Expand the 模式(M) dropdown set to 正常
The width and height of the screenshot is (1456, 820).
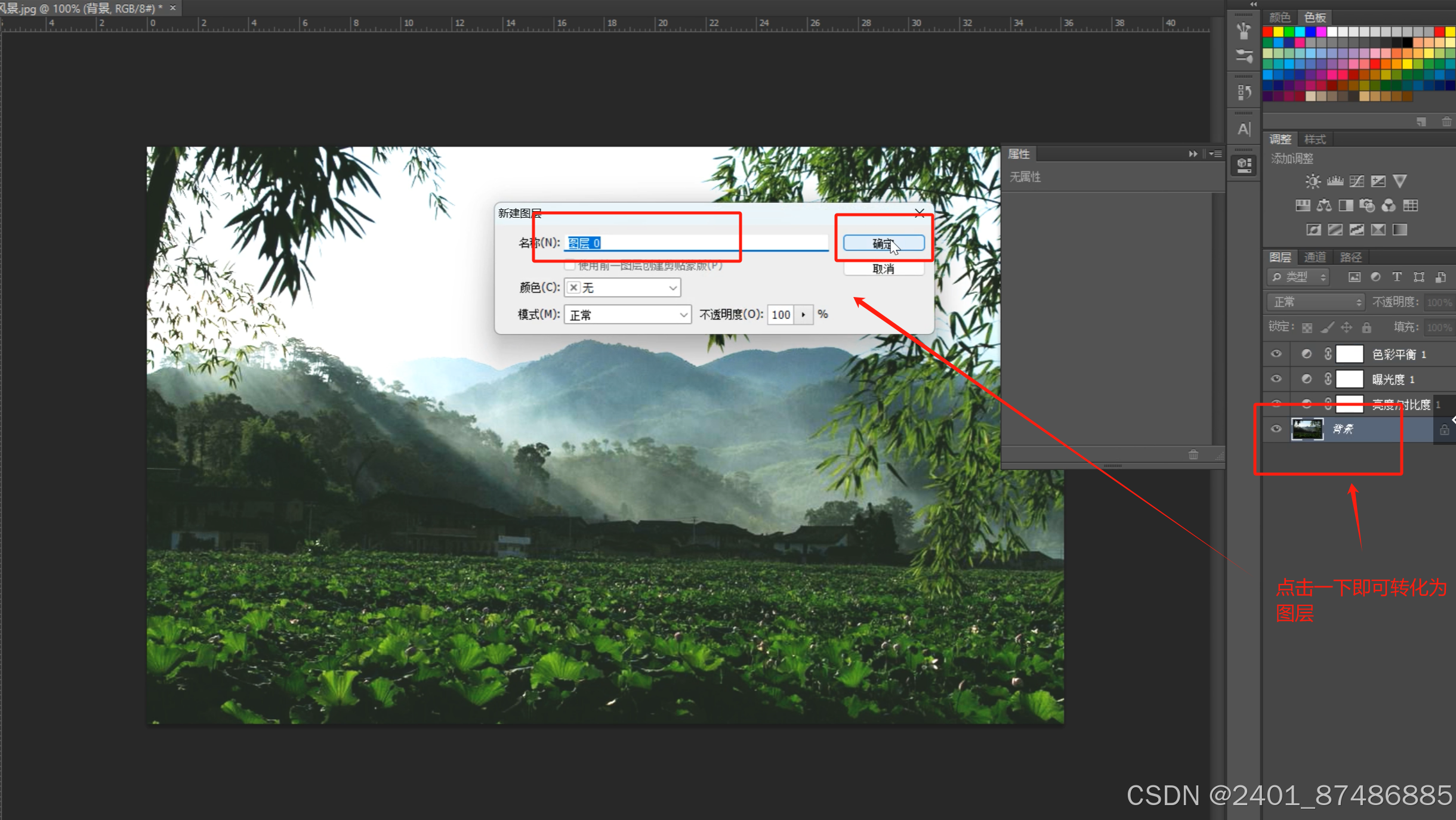tap(627, 315)
